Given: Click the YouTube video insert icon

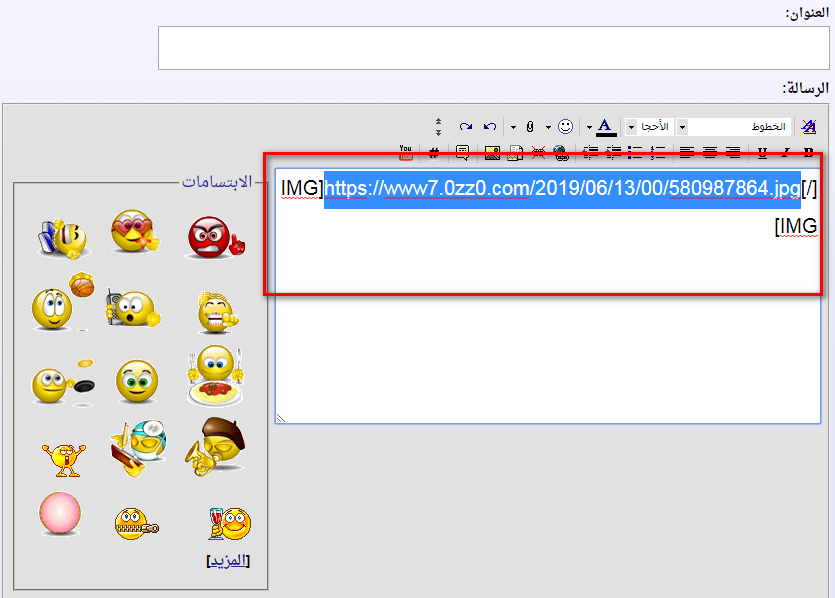Looking at the screenshot, I should coord(406,153).
